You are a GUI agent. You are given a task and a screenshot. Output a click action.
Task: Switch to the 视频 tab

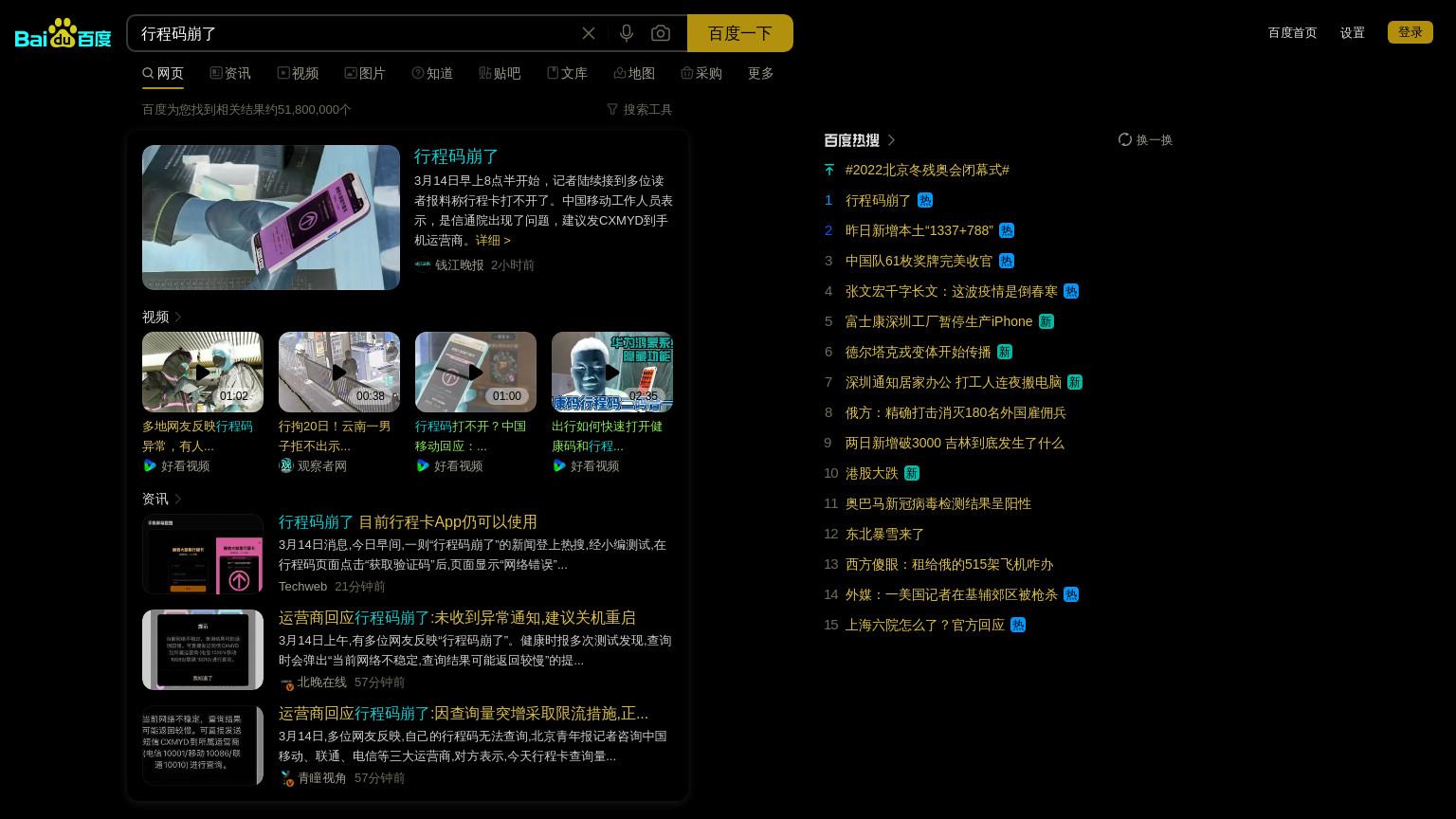298,73
